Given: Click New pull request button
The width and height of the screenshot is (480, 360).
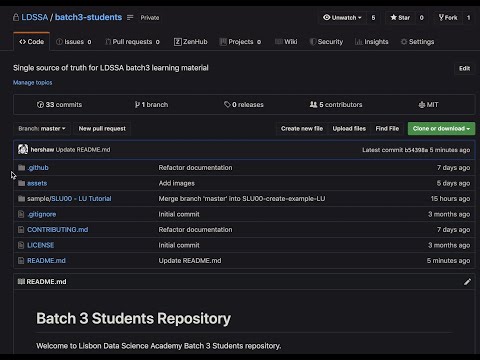Looking at the screenshot, I should 102,128.
